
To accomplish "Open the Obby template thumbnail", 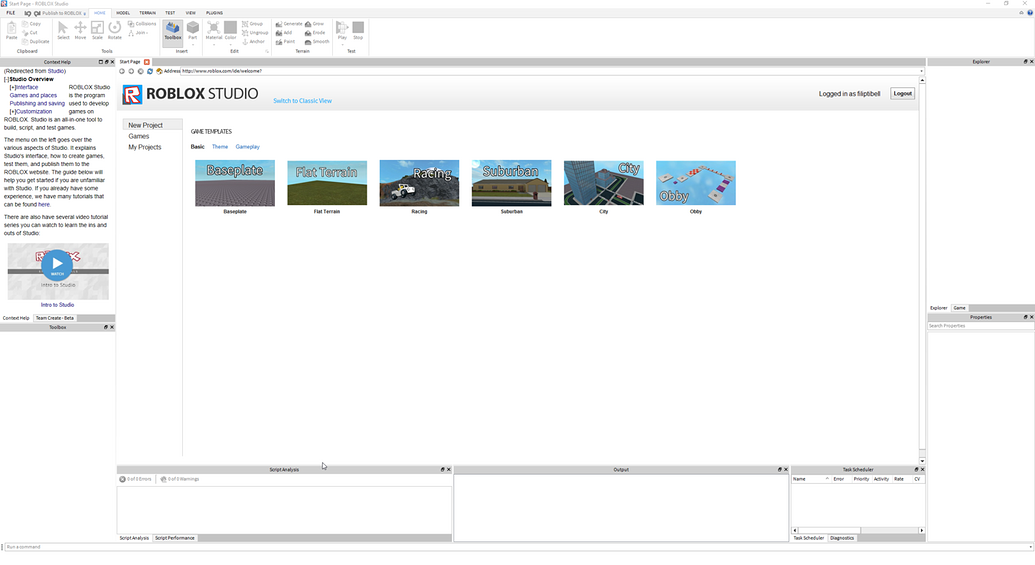I will coord(696,183).
